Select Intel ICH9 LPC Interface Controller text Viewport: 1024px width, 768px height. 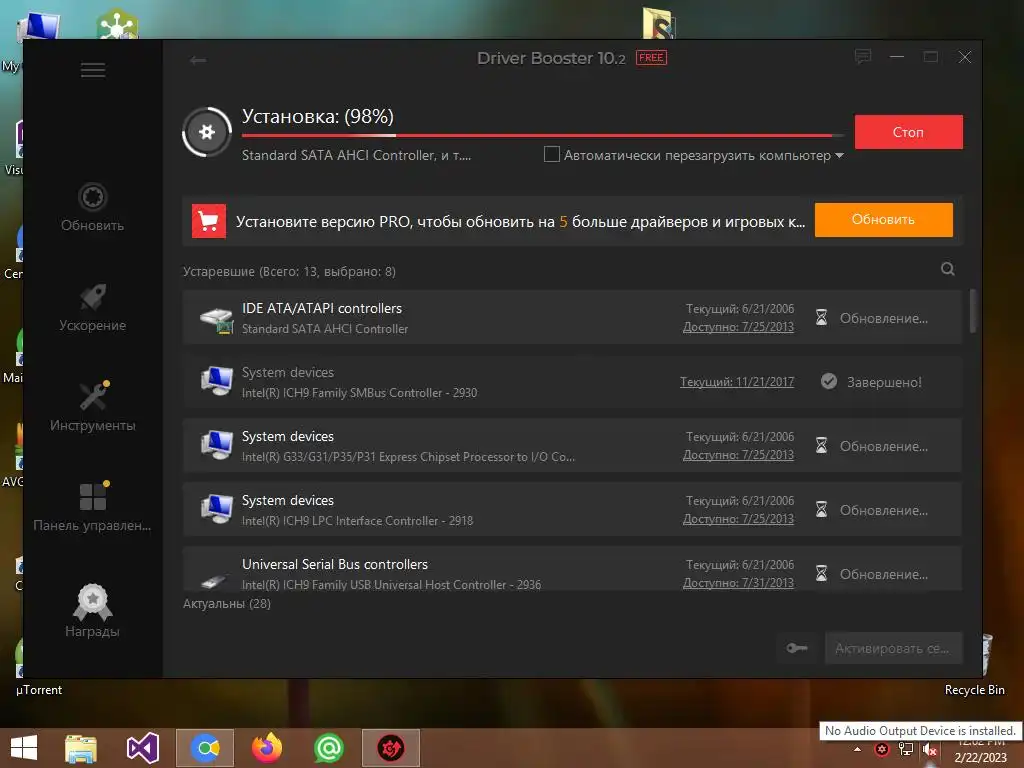tap(357, 520)
